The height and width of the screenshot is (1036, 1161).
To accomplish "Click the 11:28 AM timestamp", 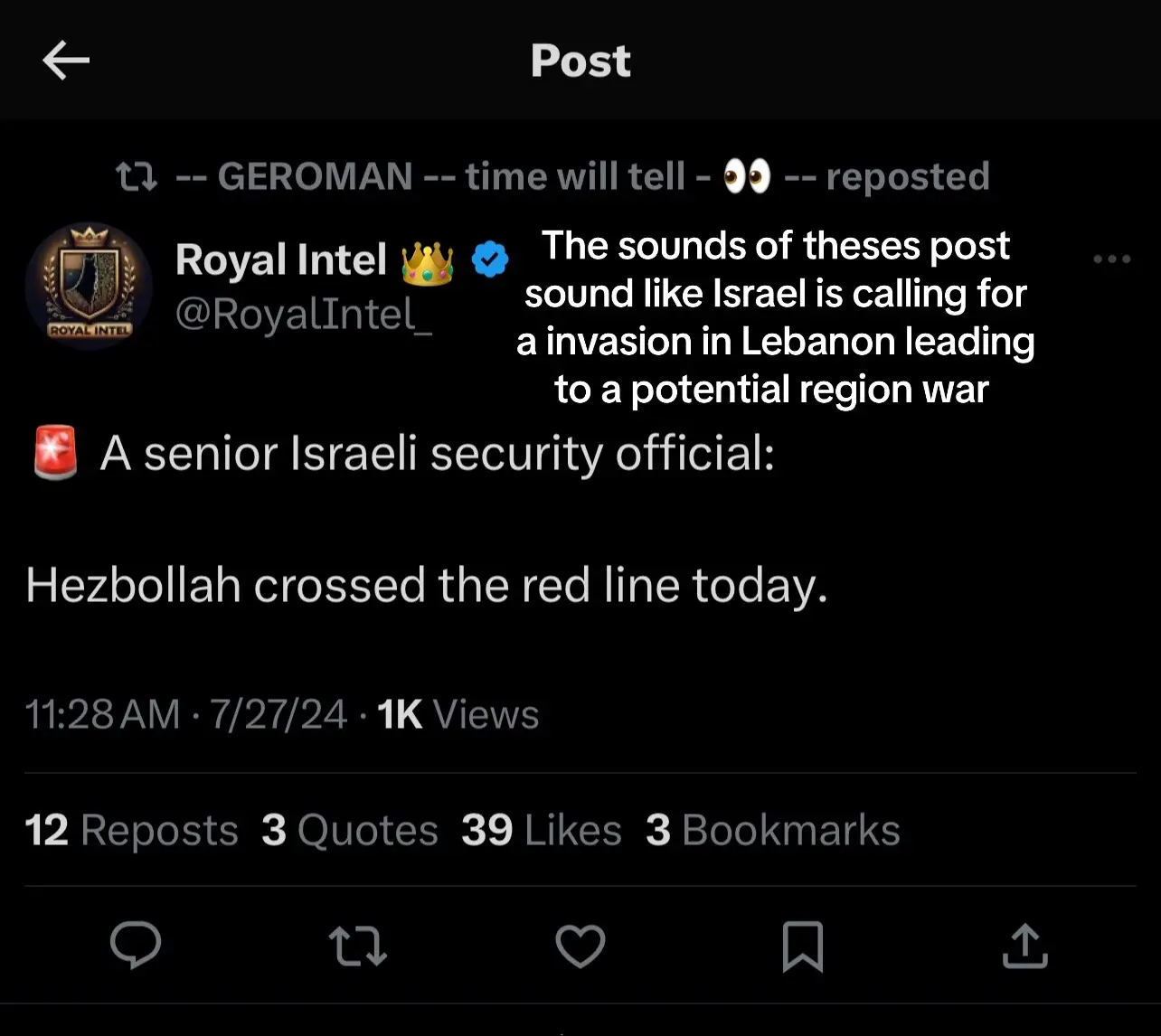I will coord(102,714).
